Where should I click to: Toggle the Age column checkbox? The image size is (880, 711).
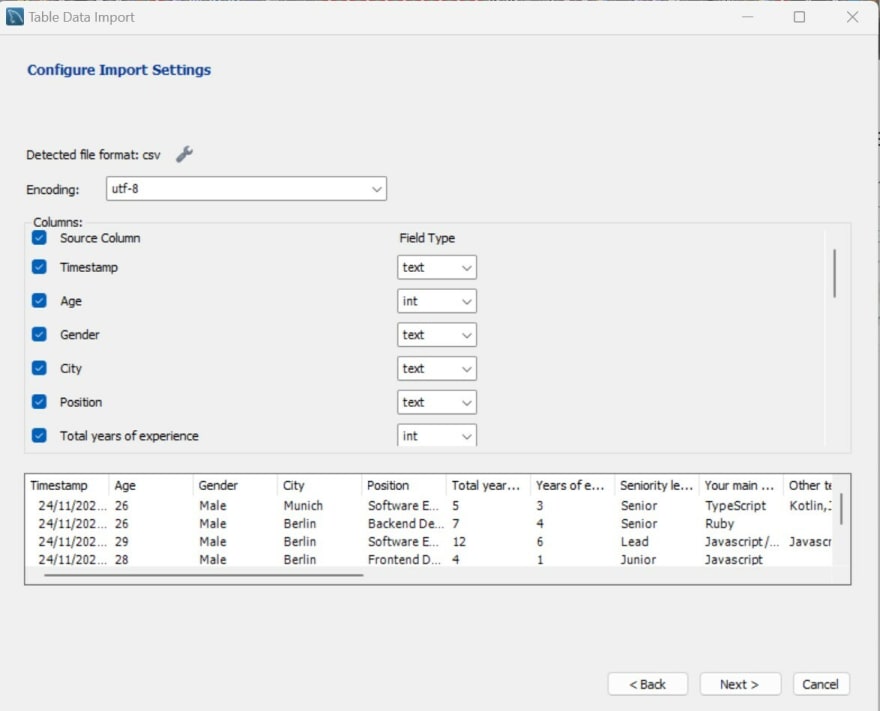tap(39, 300)
